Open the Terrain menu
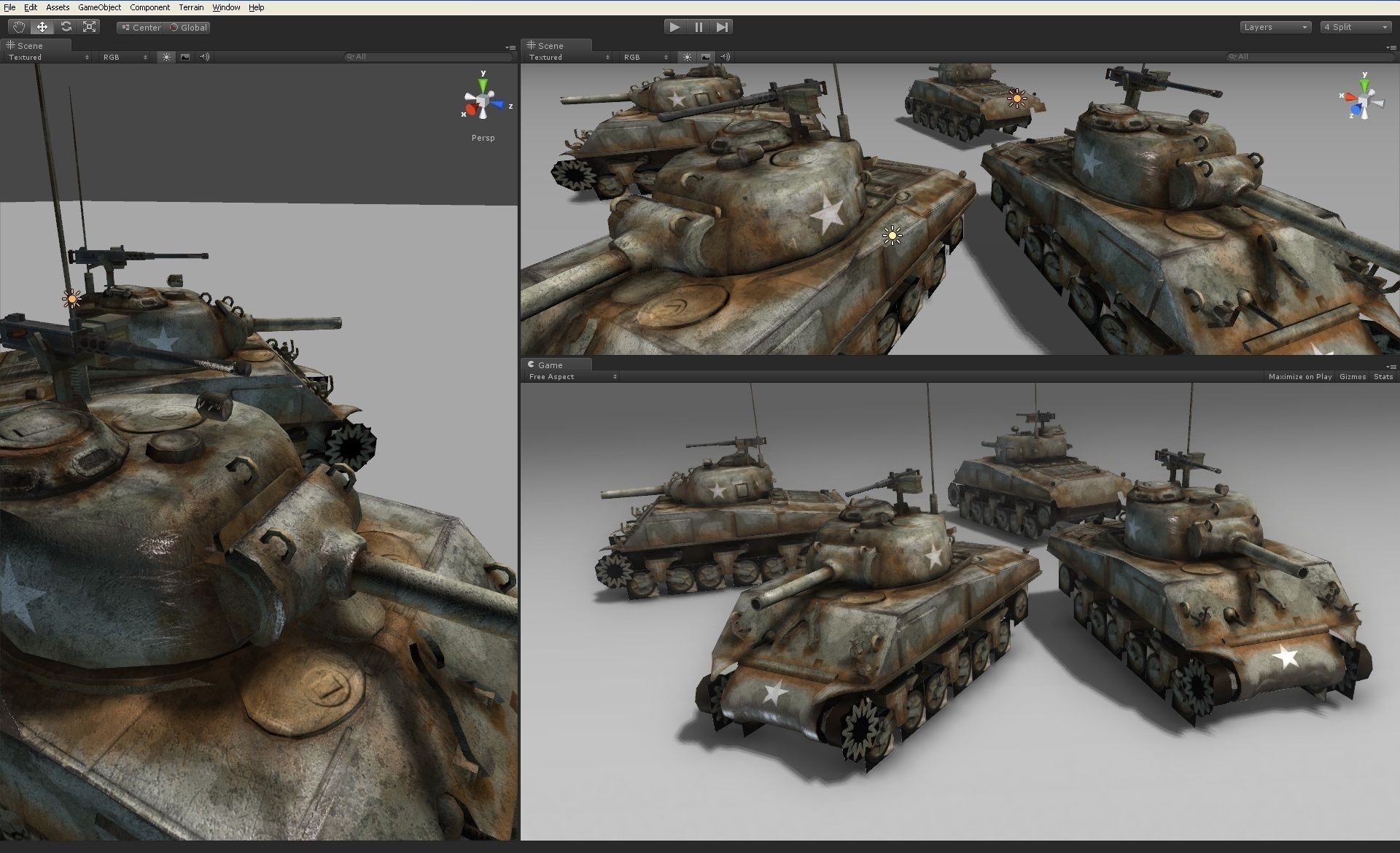This screenshot has height=853, width=1400. tap(191, 7)
